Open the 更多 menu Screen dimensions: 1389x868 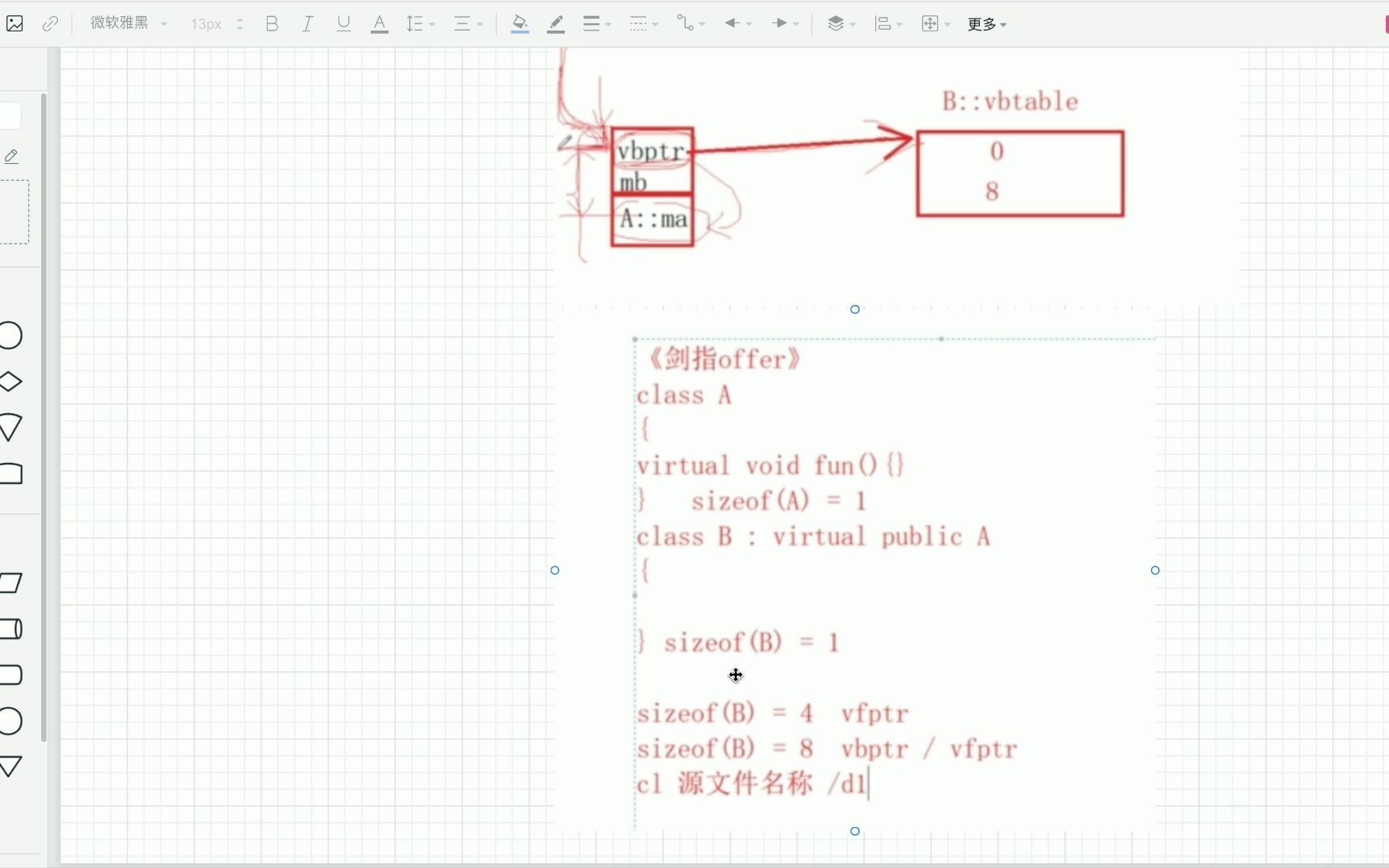tap(987, 24)
